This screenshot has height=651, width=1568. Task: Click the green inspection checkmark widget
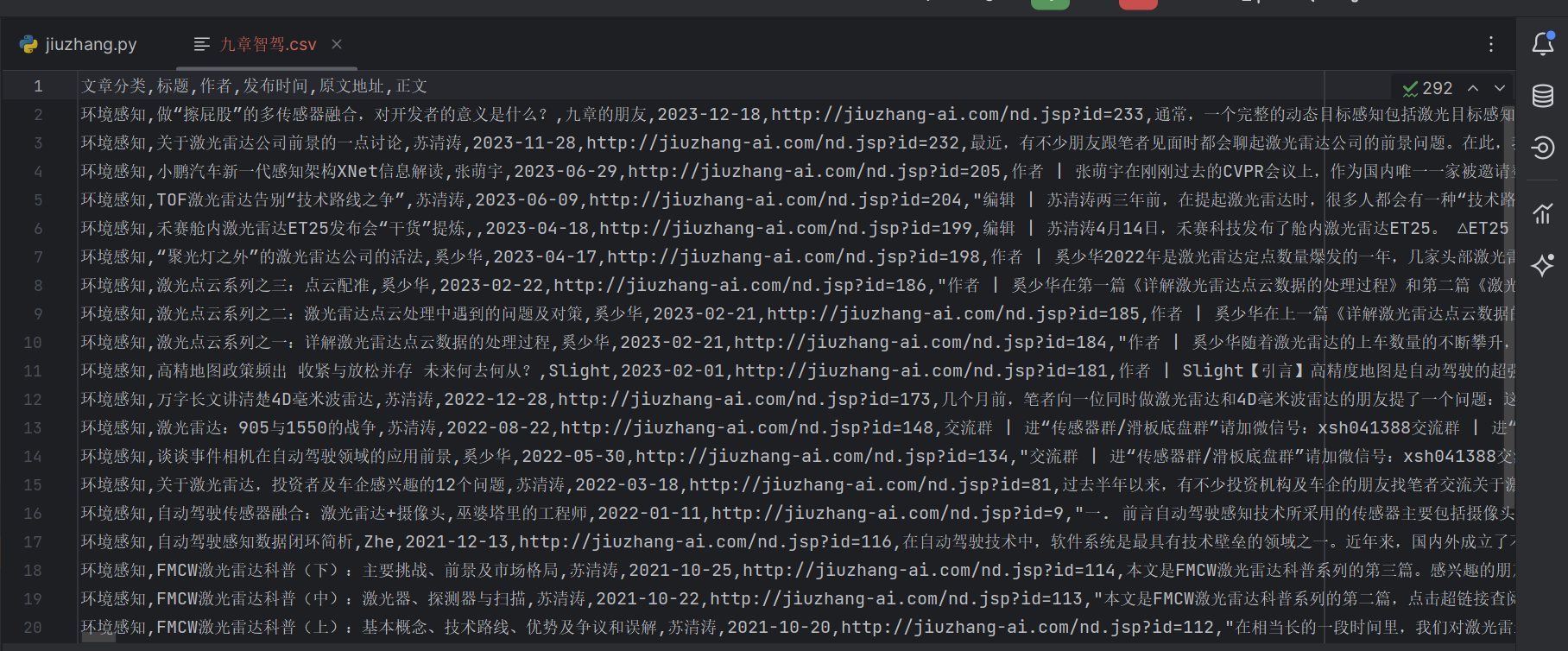click(x=1410, y=88)
